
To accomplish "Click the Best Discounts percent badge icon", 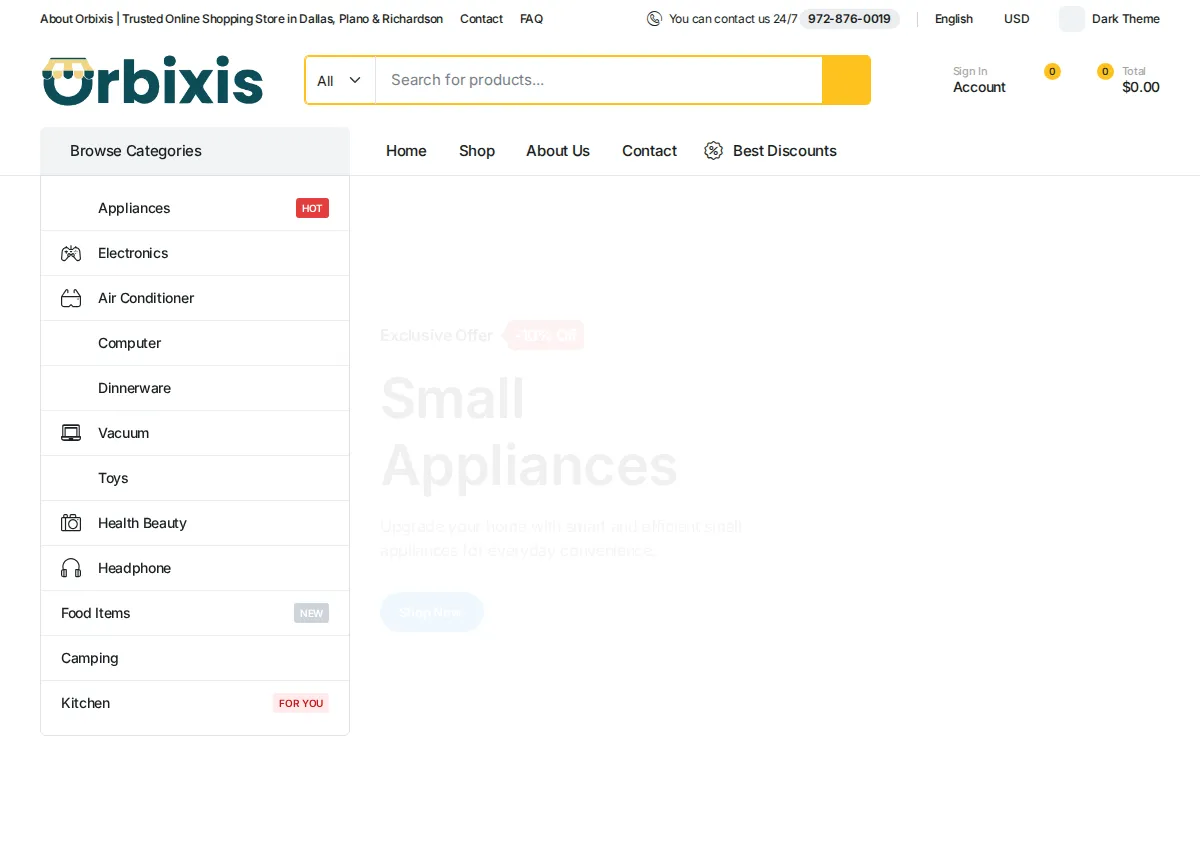I will (713, 151).
